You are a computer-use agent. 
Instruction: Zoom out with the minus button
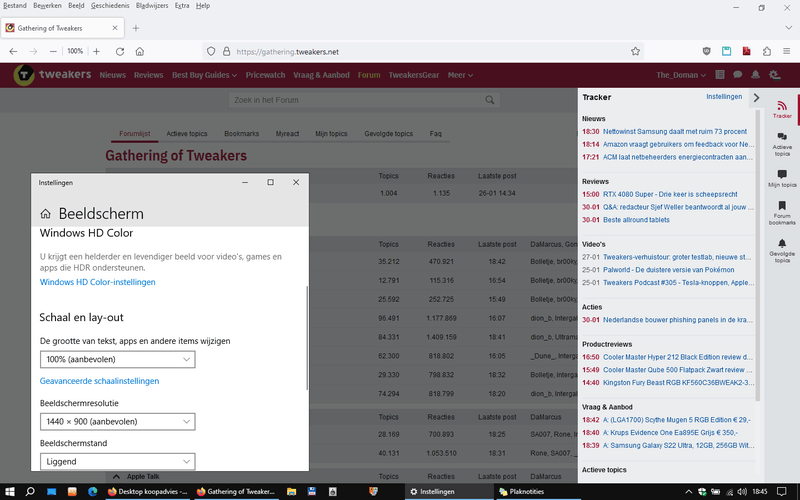point(53,52)
